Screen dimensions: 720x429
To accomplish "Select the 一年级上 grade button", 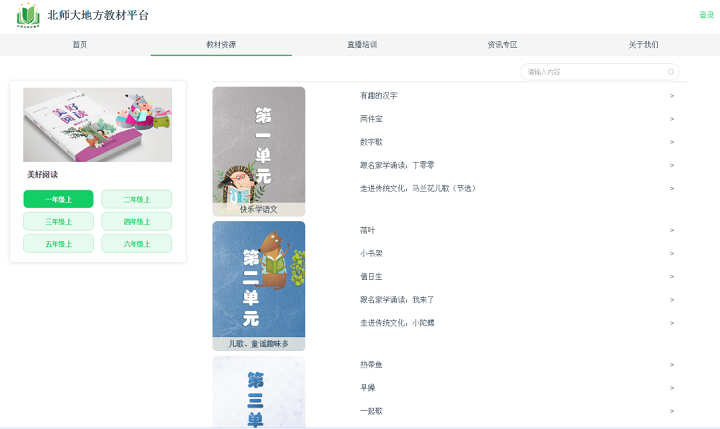I will 58,199.
